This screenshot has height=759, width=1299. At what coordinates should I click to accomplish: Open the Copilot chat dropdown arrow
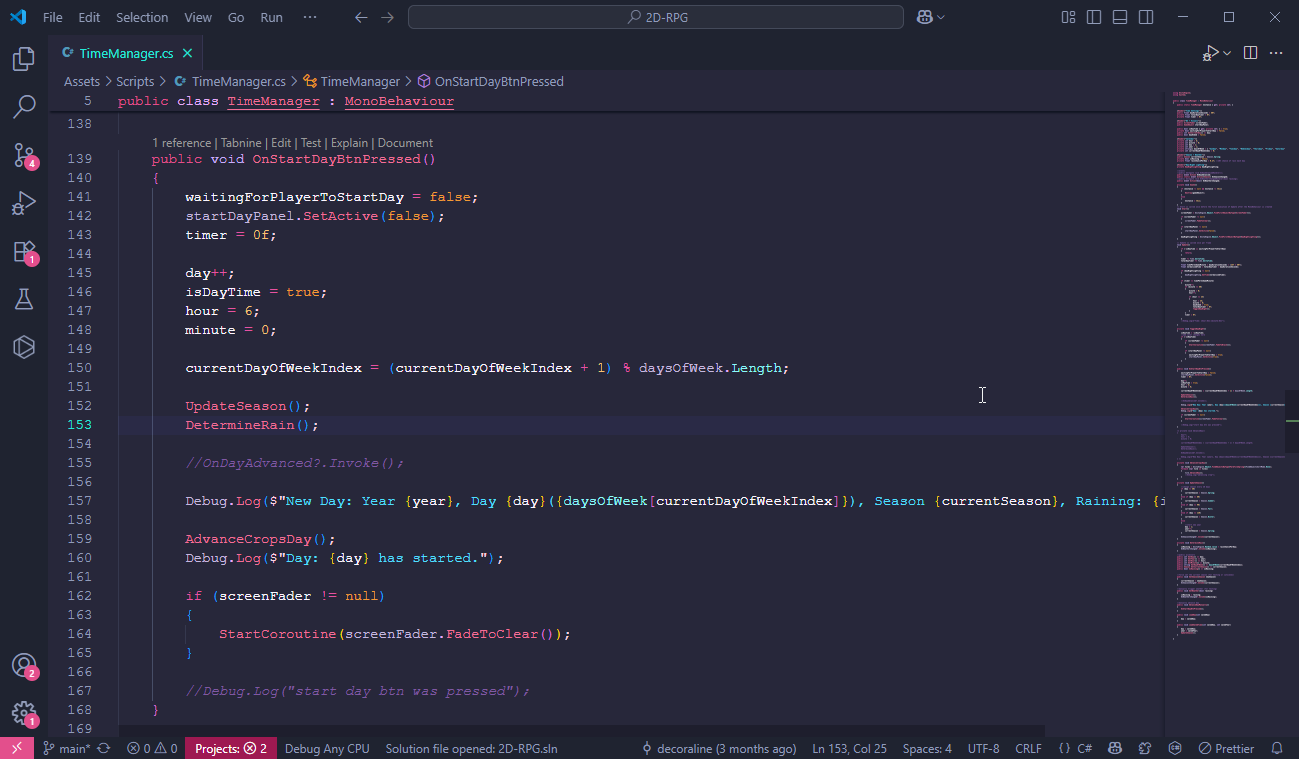tap(941, 17)
